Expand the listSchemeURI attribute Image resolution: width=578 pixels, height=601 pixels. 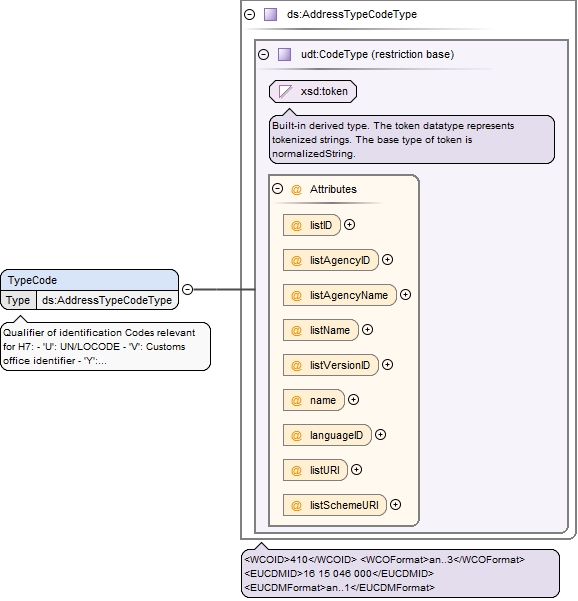395,505
